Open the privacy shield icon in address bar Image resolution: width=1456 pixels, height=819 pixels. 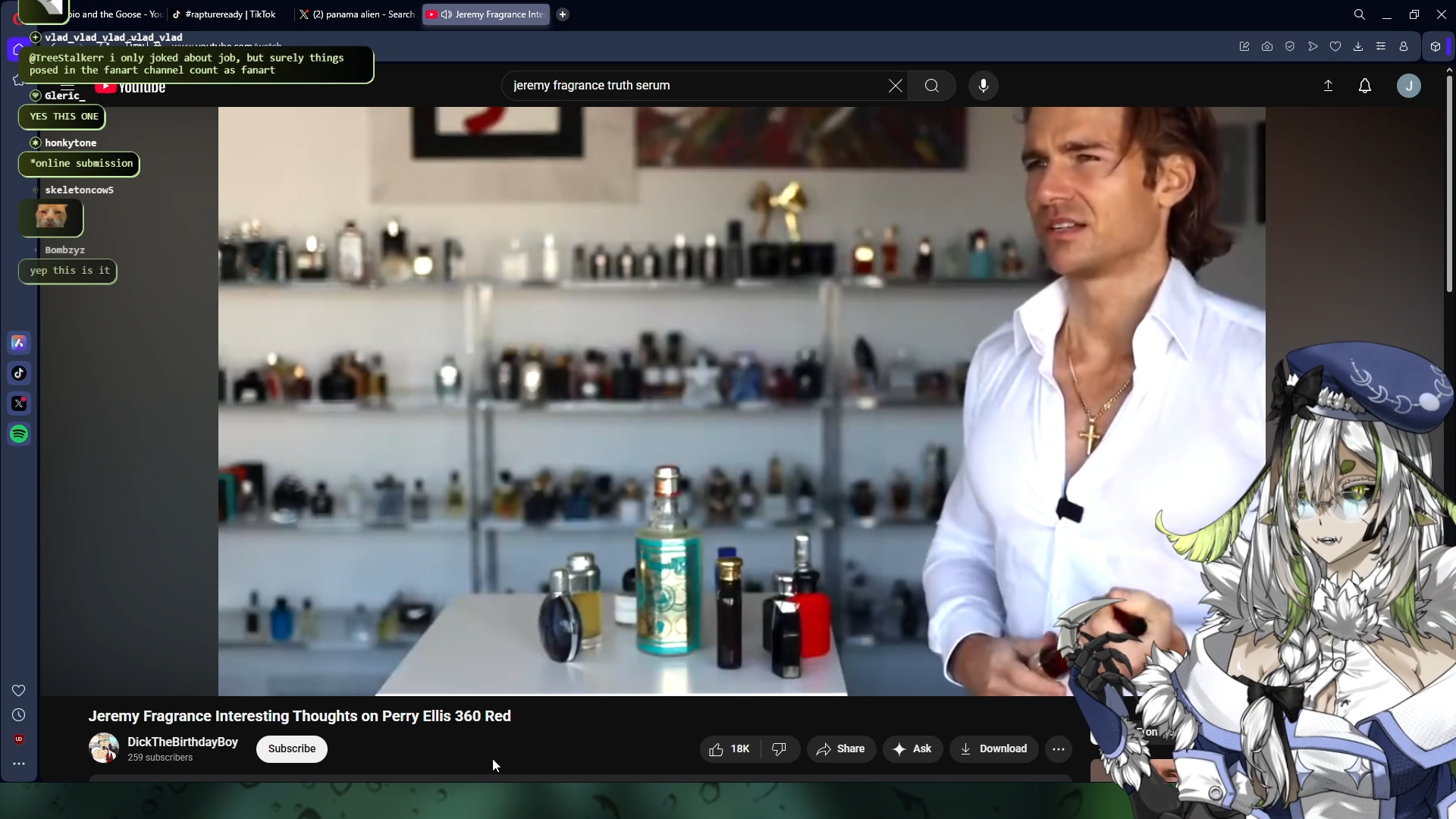1290,46
